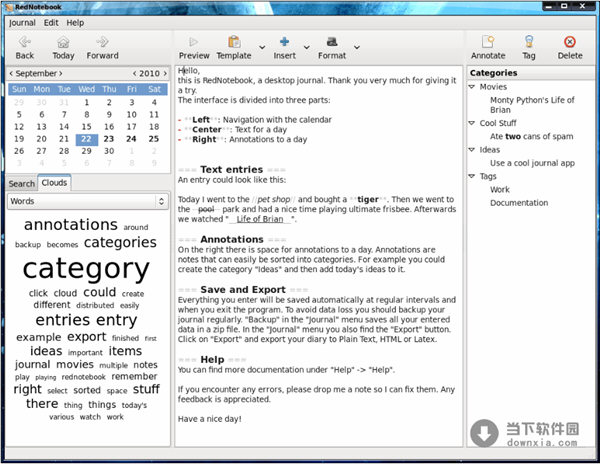
Task: Click the Annotate note icon
Action: click(488, 42)
